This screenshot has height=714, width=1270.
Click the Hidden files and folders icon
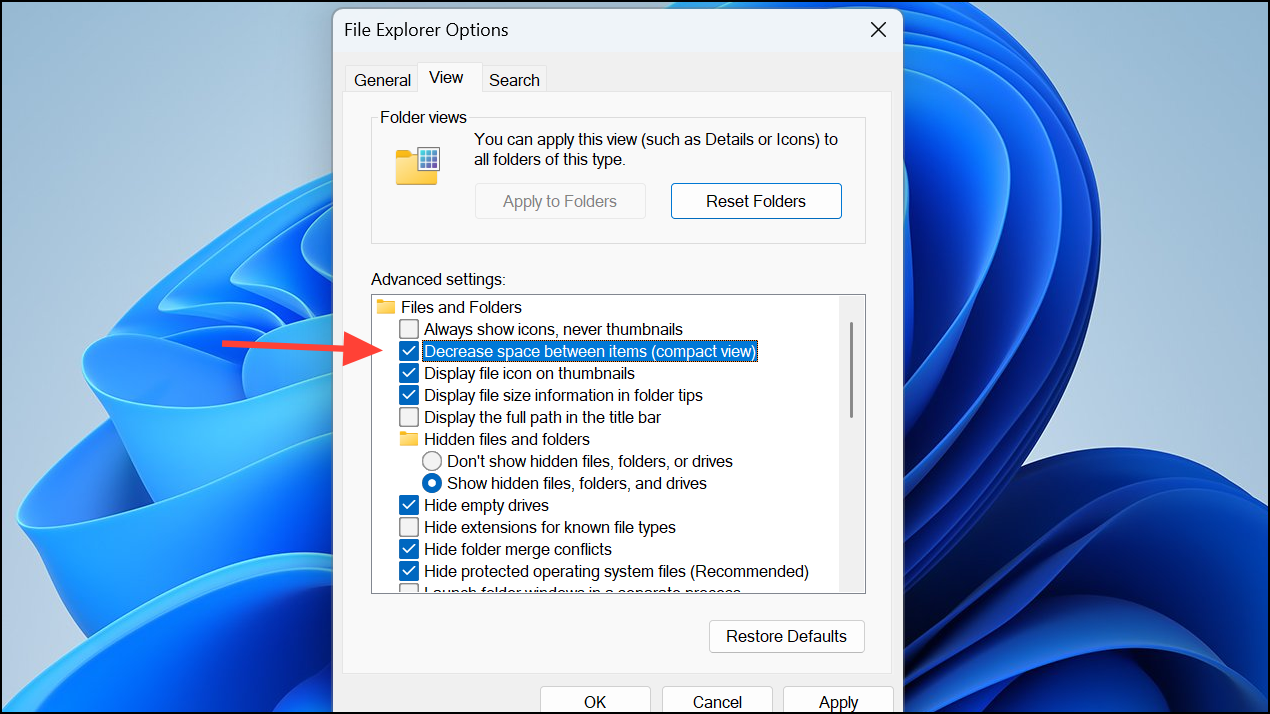[x=408, y=439]
